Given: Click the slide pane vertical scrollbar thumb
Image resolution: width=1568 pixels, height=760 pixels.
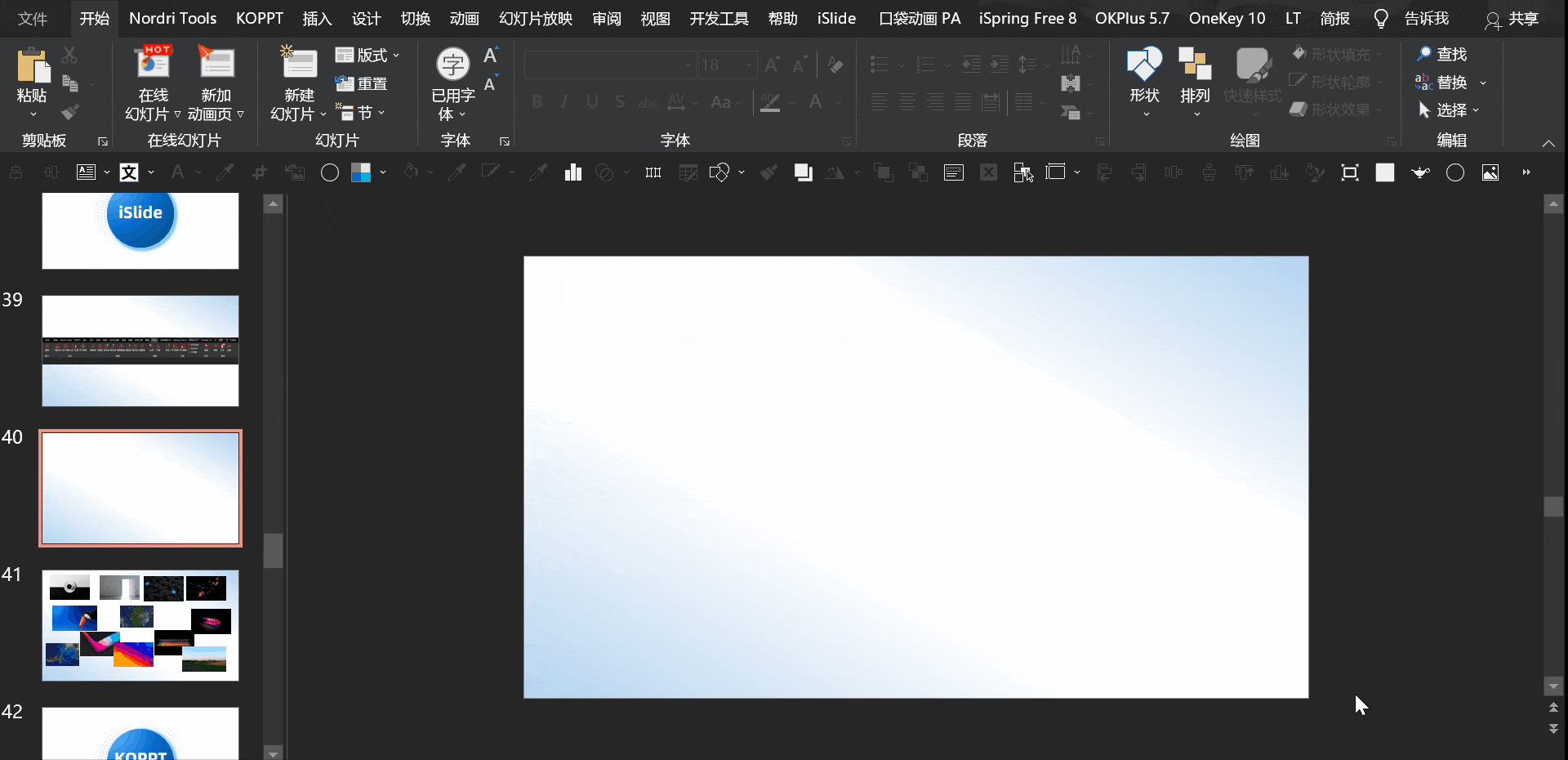Looking at the screenshot, I should coord(1553,507).
